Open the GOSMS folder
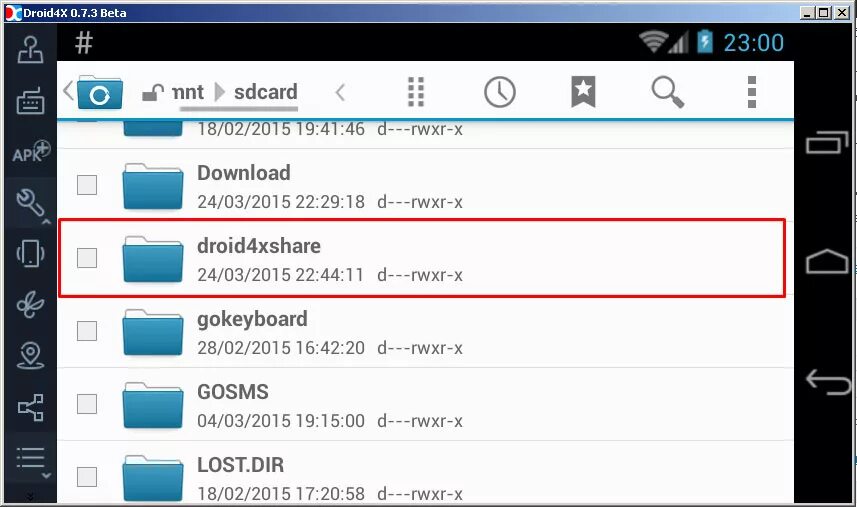The width and height of the screenshot is (857, 507). 425,404
